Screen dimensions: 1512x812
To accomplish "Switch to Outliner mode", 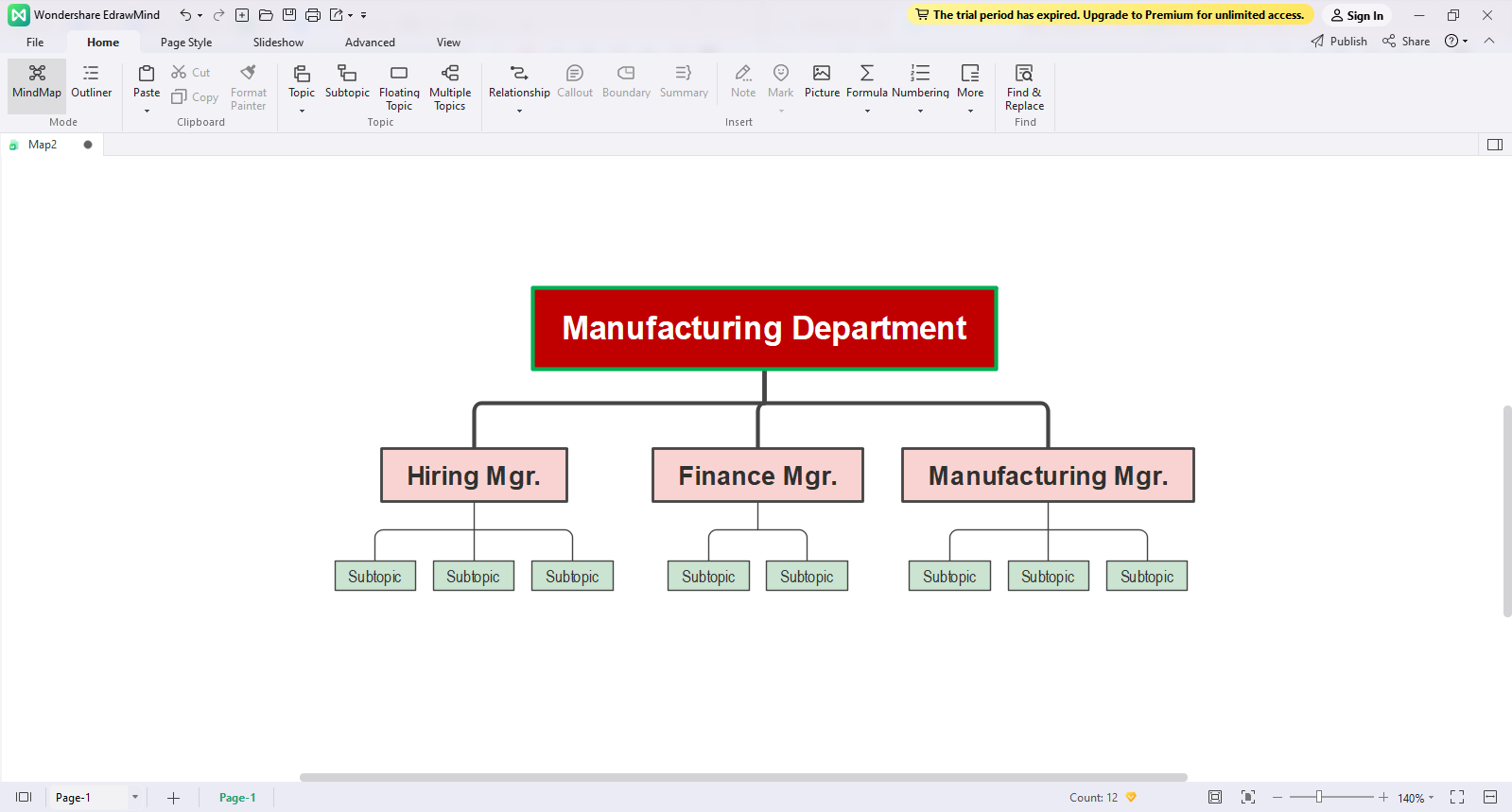I will coord(91,81).
